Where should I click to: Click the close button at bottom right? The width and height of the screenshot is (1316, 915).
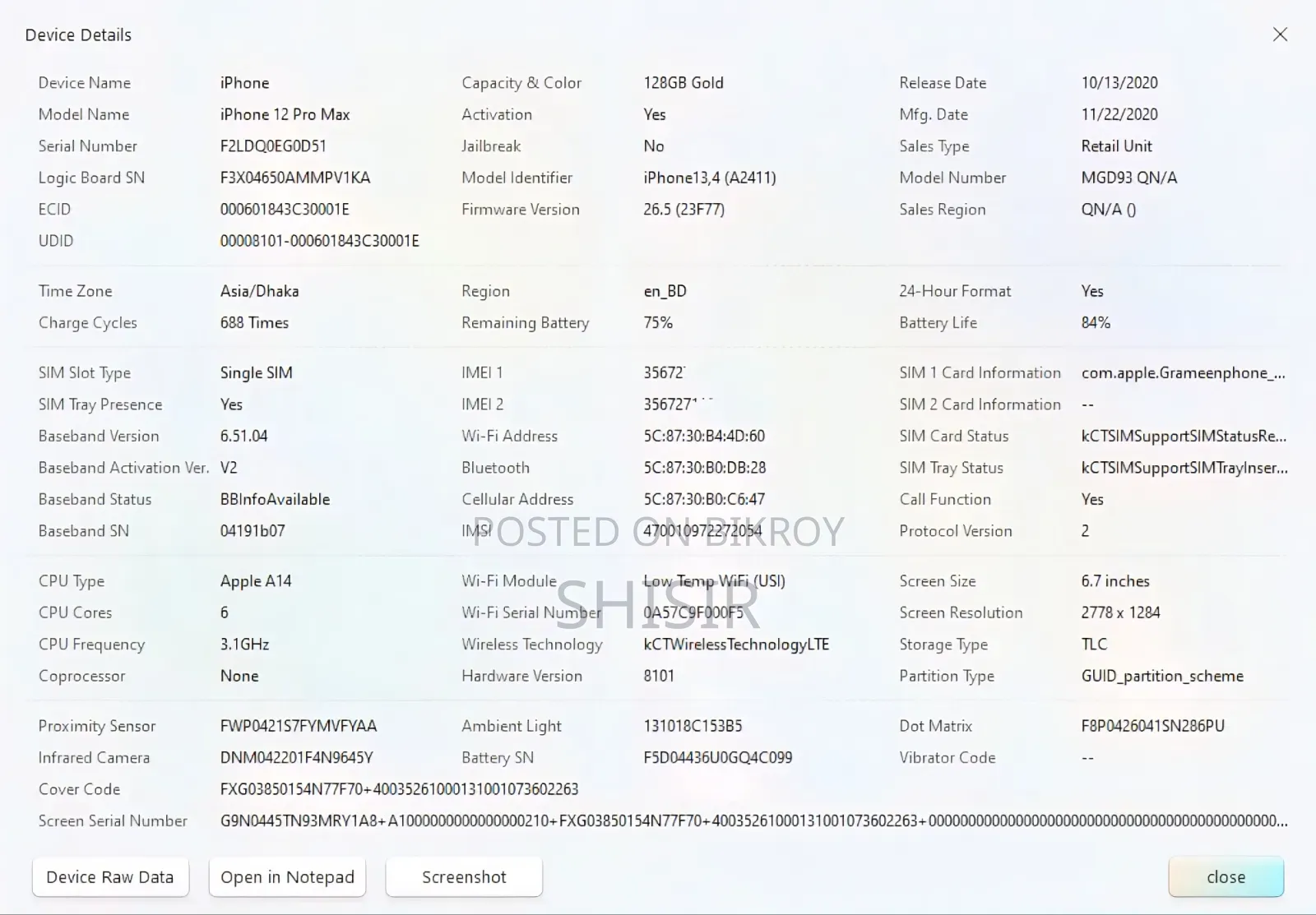click(x=1226, y=877)
